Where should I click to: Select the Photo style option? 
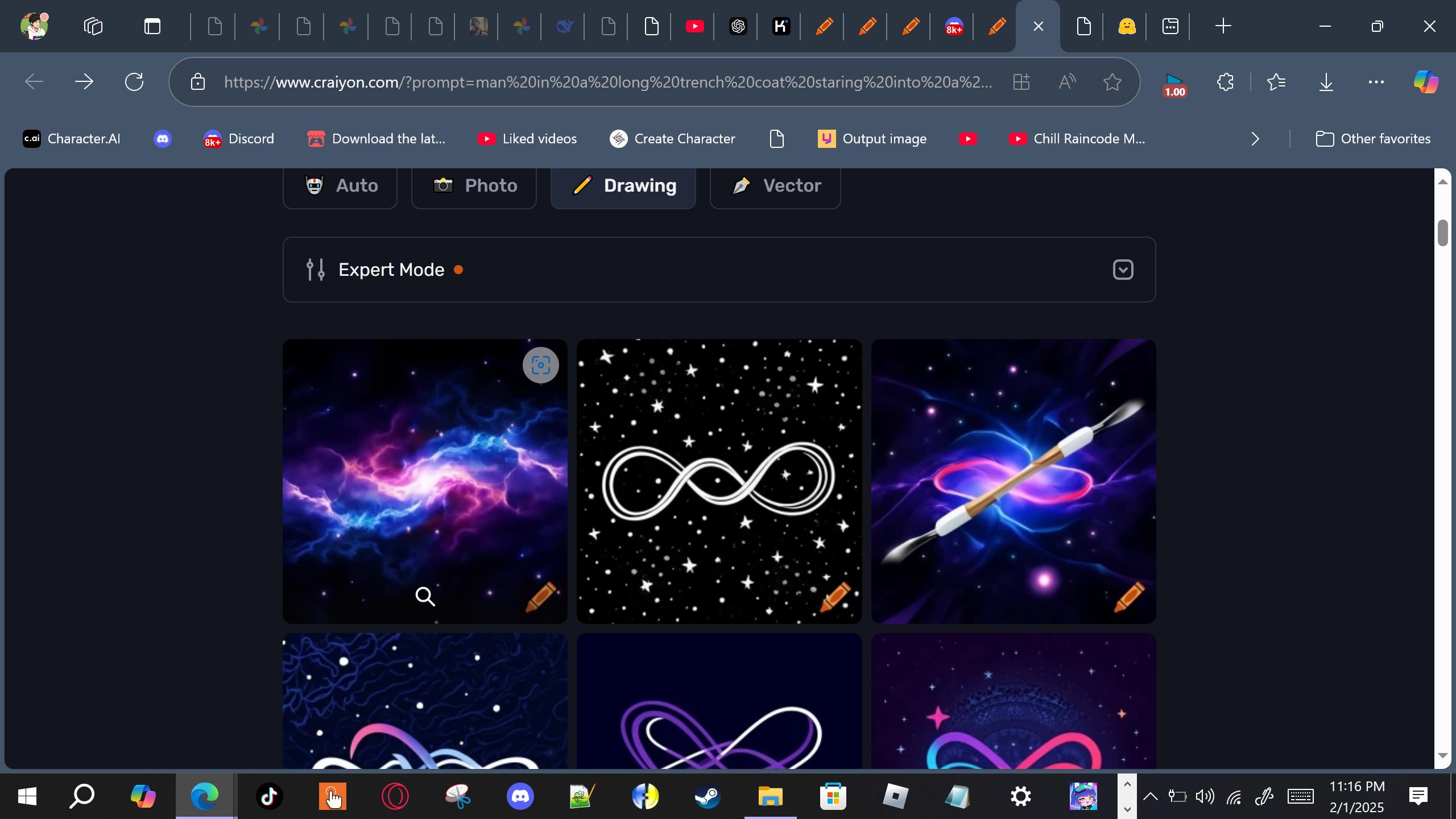click(474, 185)
